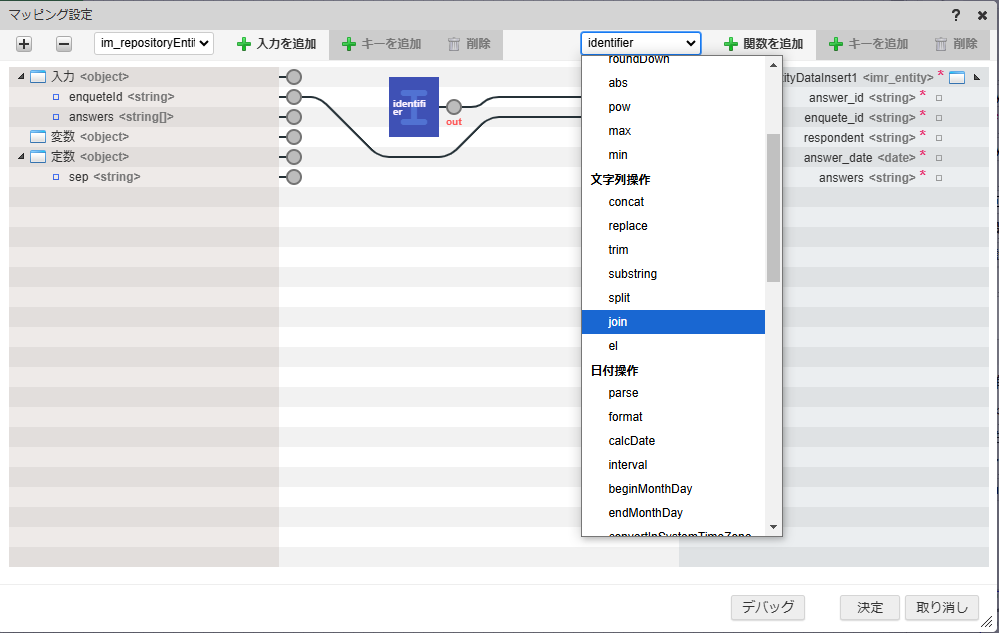Check the checkbox beside answer_id <string>

937,98
